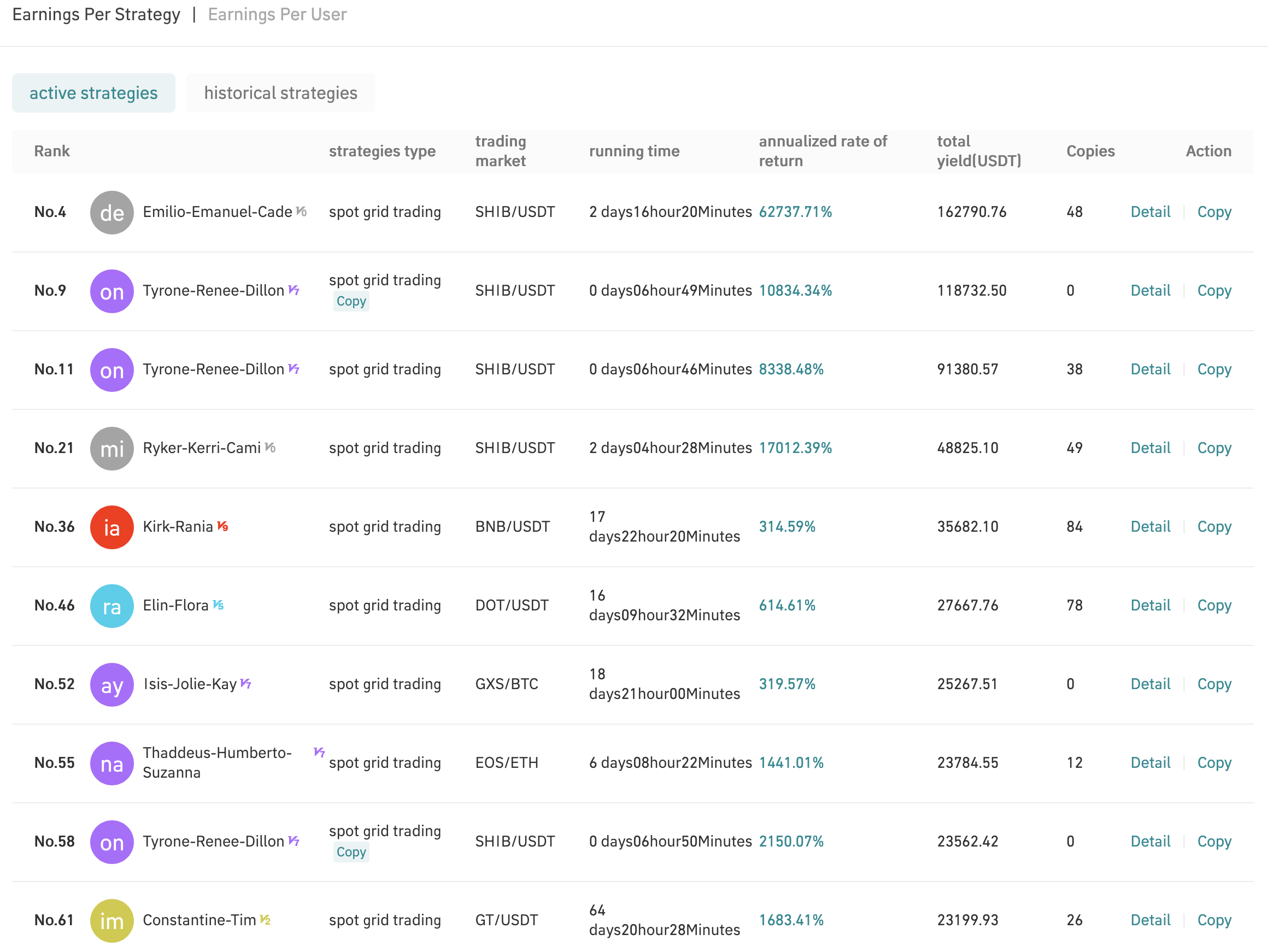Open Detail for the EOS/ETH strategy
Screen dimensions: 1268x952
1150,763
